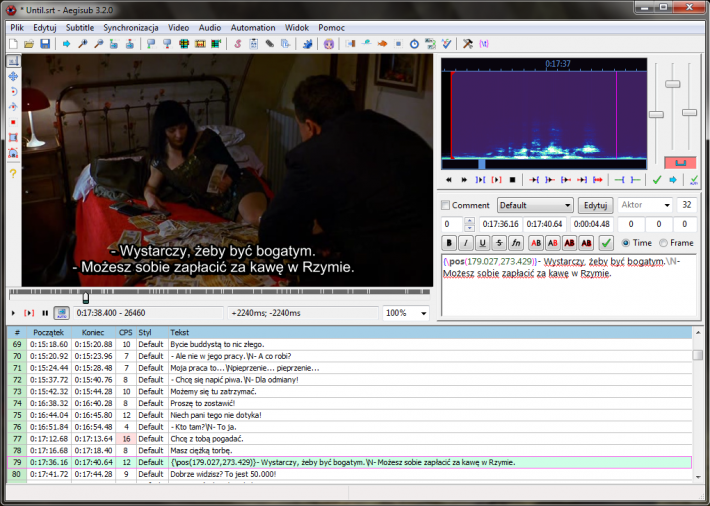Open the attachments paperclip icon
The width and height of the screenshot is (710, 506).
click(x=270, y=44)
